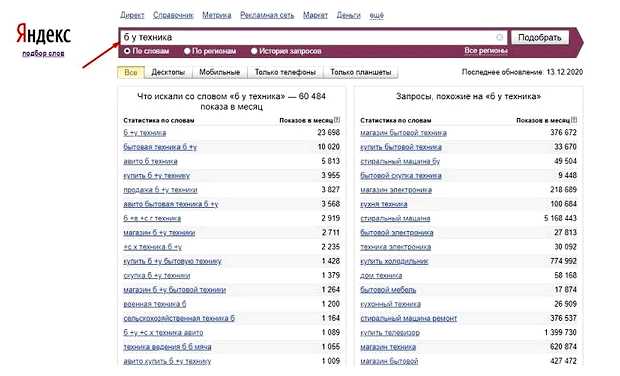
Task: Open query 'авито купить б +у технику'
Action: pos(167,361)
